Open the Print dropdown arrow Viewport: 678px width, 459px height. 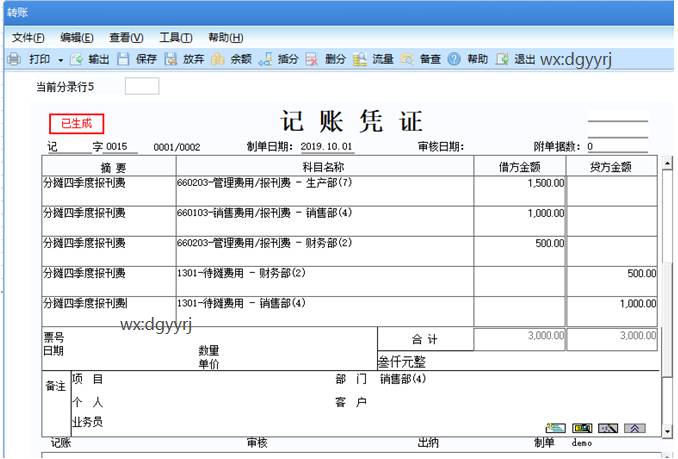click(x=60, y=60)
